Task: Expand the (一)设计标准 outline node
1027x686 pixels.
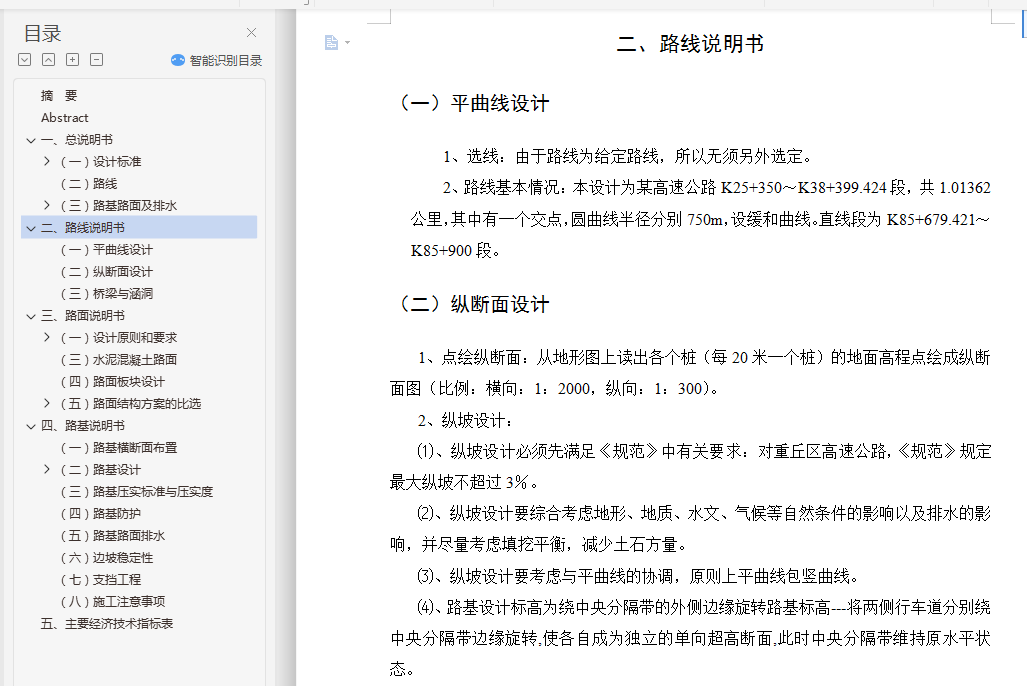Action: point(47,161)
